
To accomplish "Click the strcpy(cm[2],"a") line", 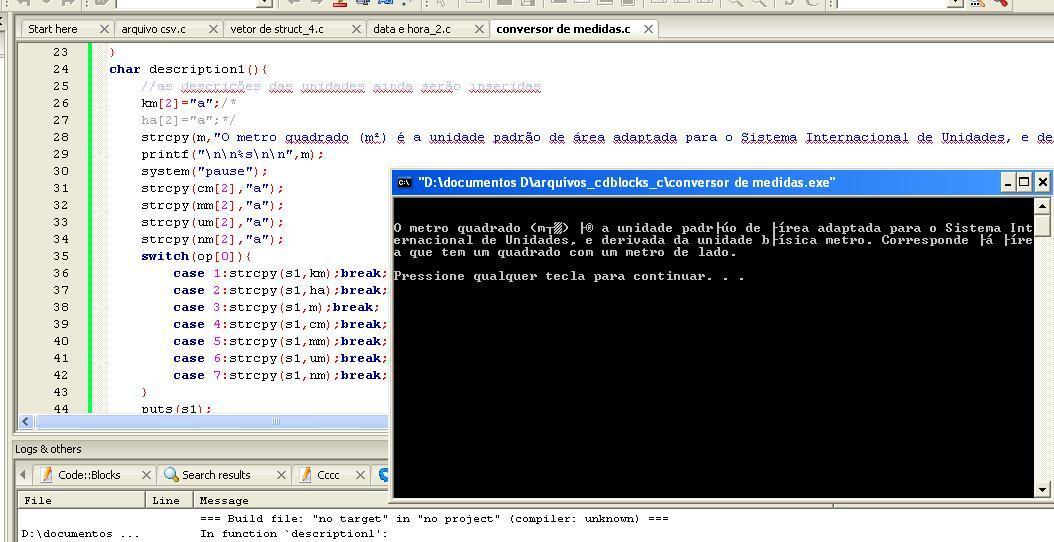I will point(212,188).
